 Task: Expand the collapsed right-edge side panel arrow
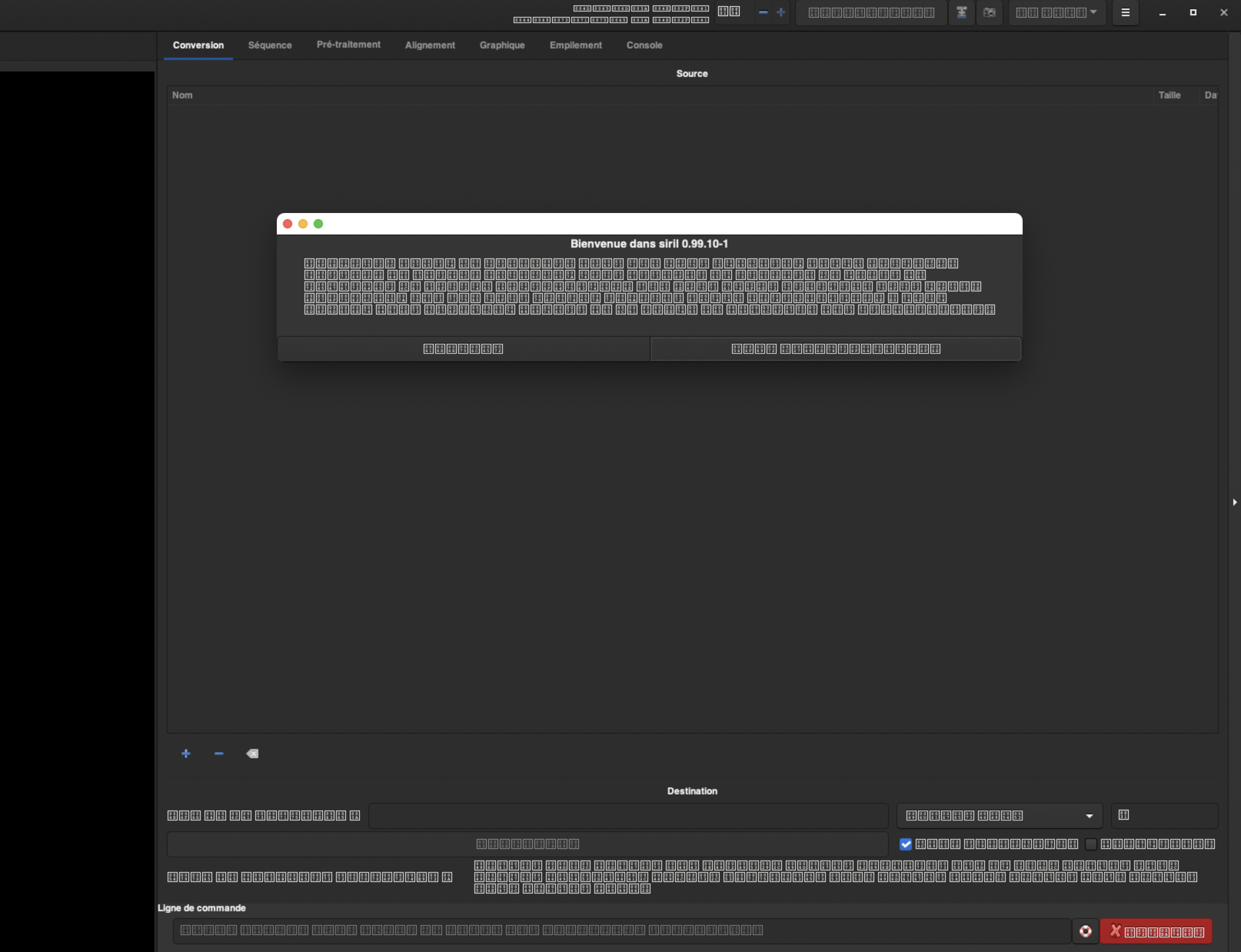pos(1235,502)
